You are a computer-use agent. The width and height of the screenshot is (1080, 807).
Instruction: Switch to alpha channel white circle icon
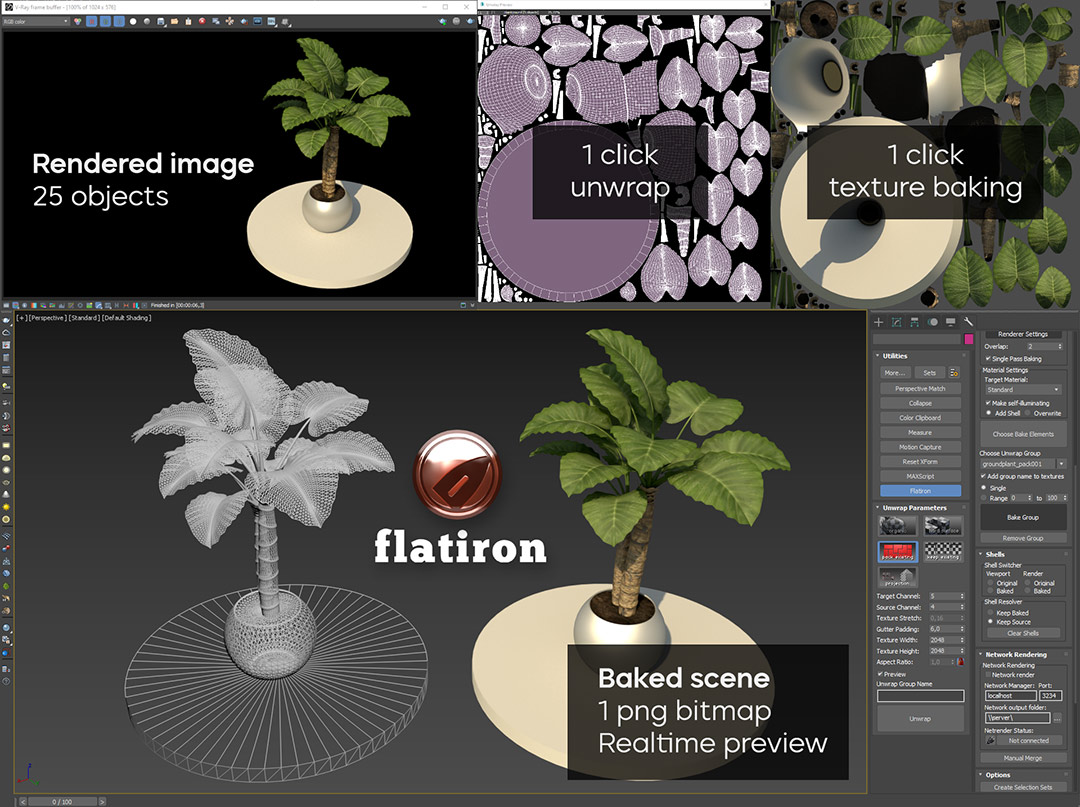[133, 21]
